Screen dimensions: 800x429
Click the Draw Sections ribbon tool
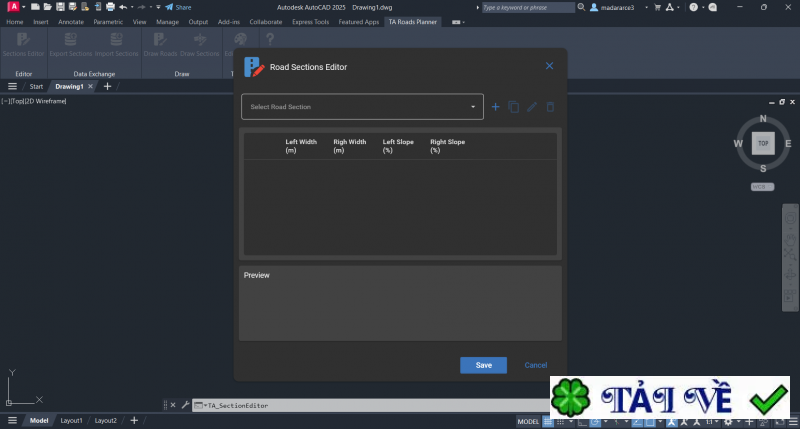199,44
